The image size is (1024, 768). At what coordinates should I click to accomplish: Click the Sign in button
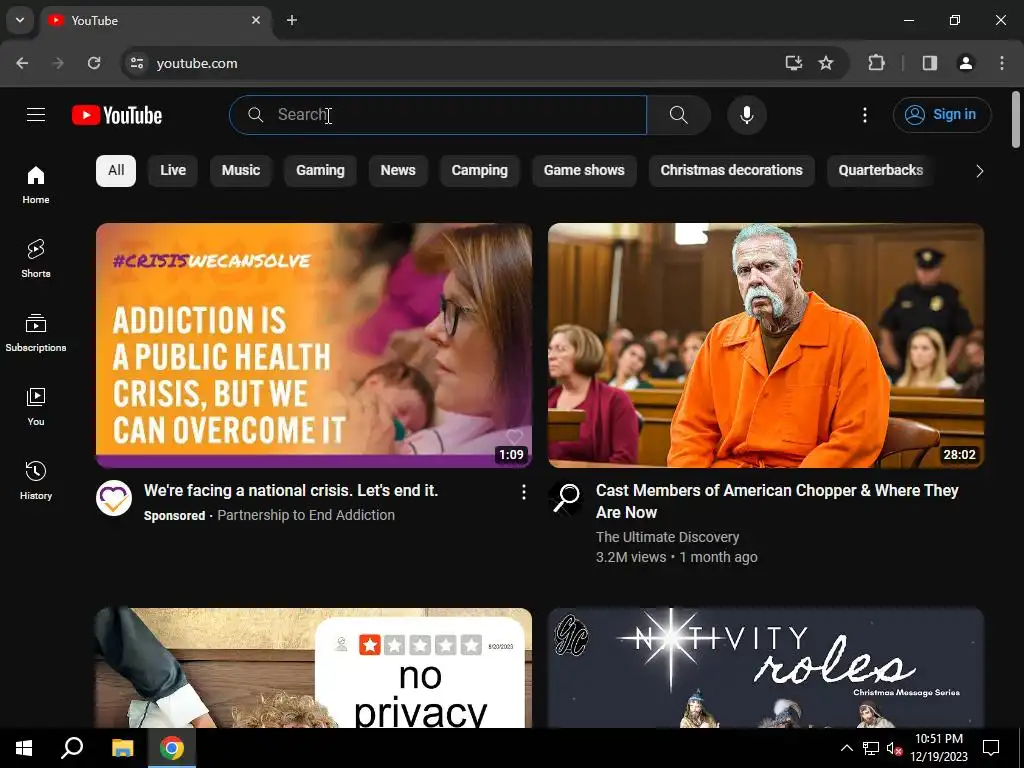pyautogui.click(x=942, y=115)
